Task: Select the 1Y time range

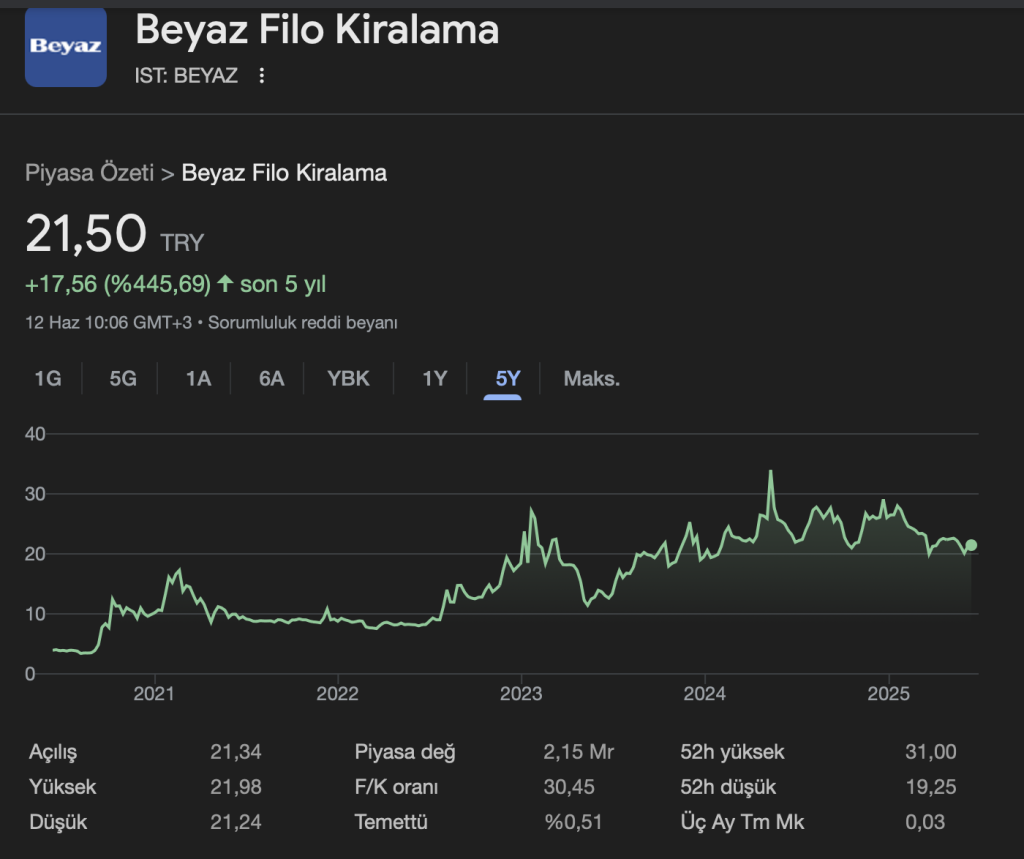Action: click(x=434, y=379)
